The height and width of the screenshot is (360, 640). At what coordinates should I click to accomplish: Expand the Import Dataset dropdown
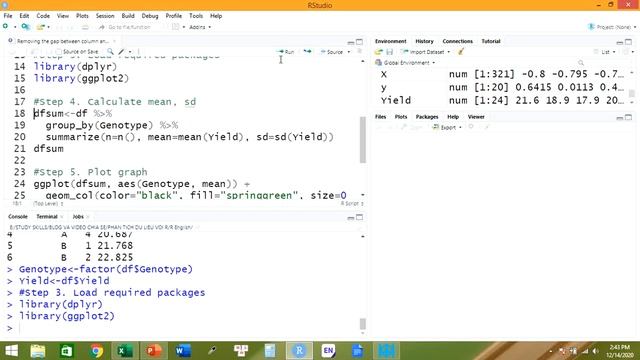(426, 52)
